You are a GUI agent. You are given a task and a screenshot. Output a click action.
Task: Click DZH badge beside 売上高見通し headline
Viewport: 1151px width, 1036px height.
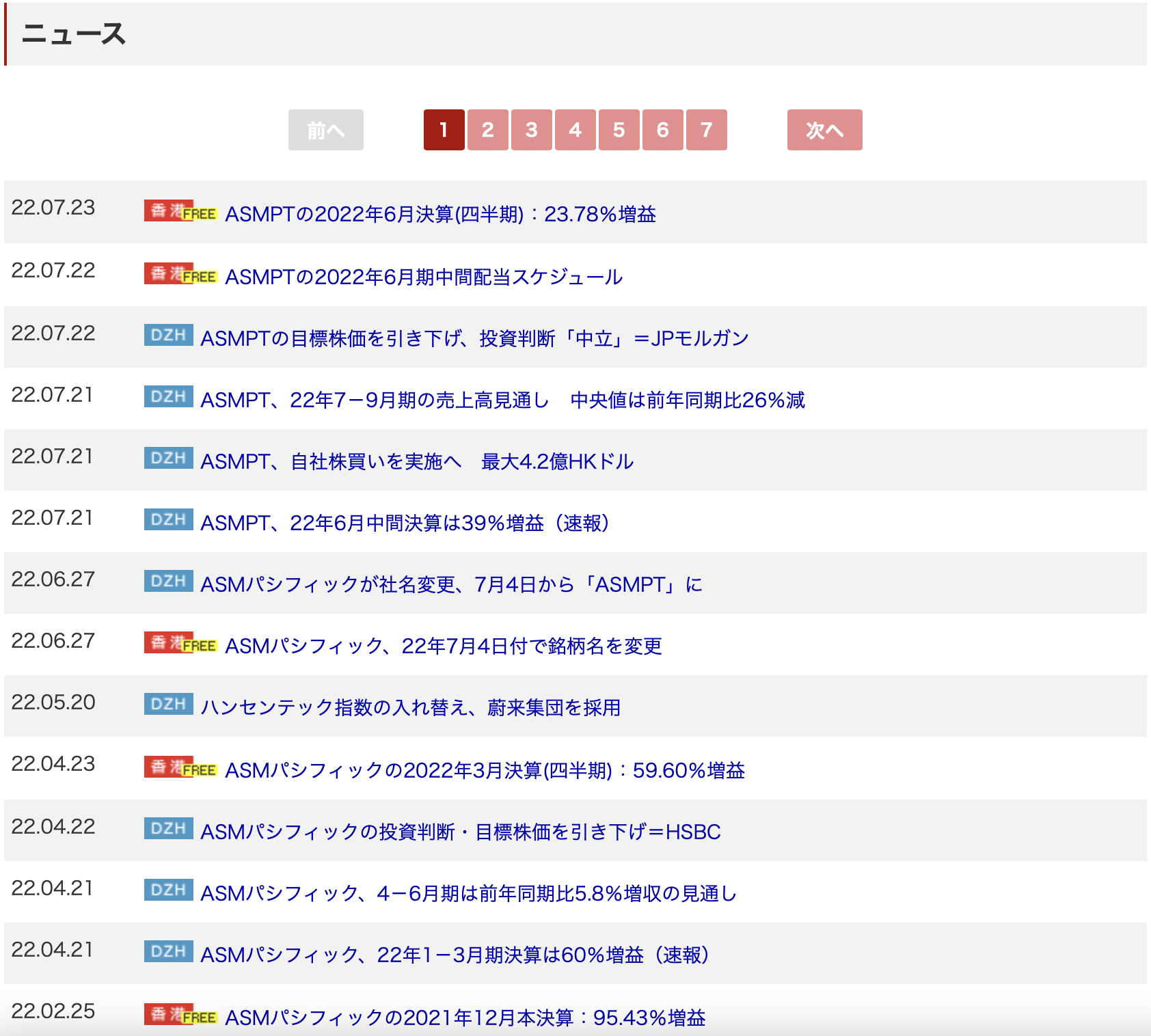[x=169, y=396]
